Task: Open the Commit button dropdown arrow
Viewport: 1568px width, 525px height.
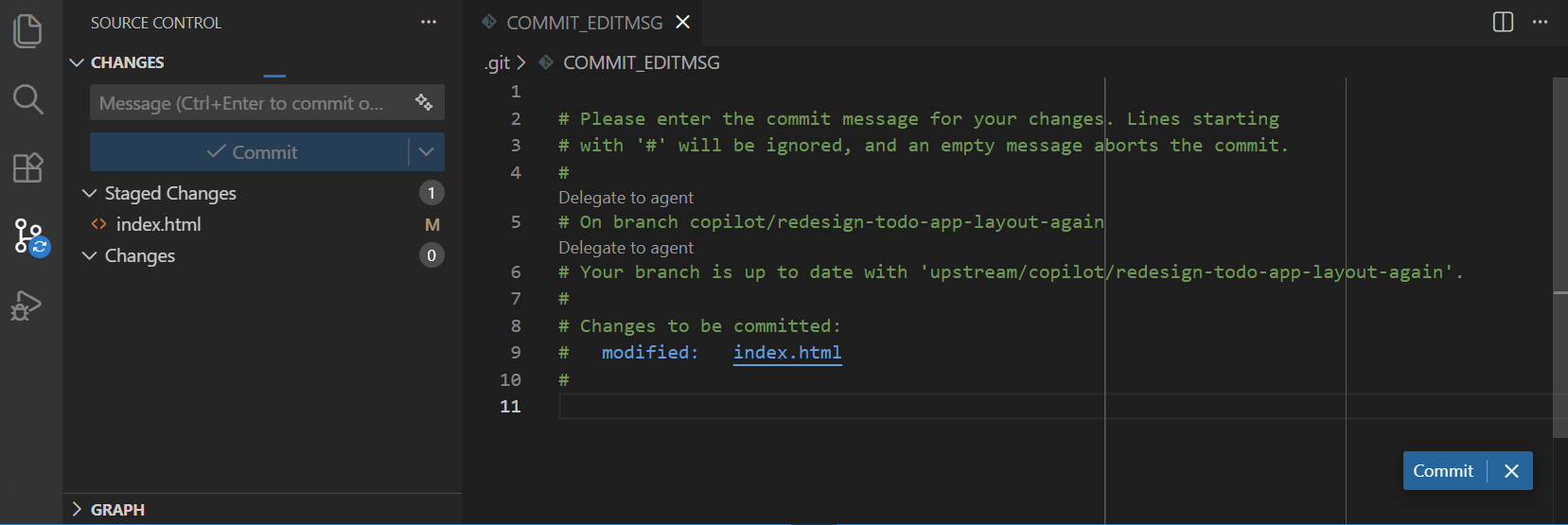Action: tap(426, 151)
